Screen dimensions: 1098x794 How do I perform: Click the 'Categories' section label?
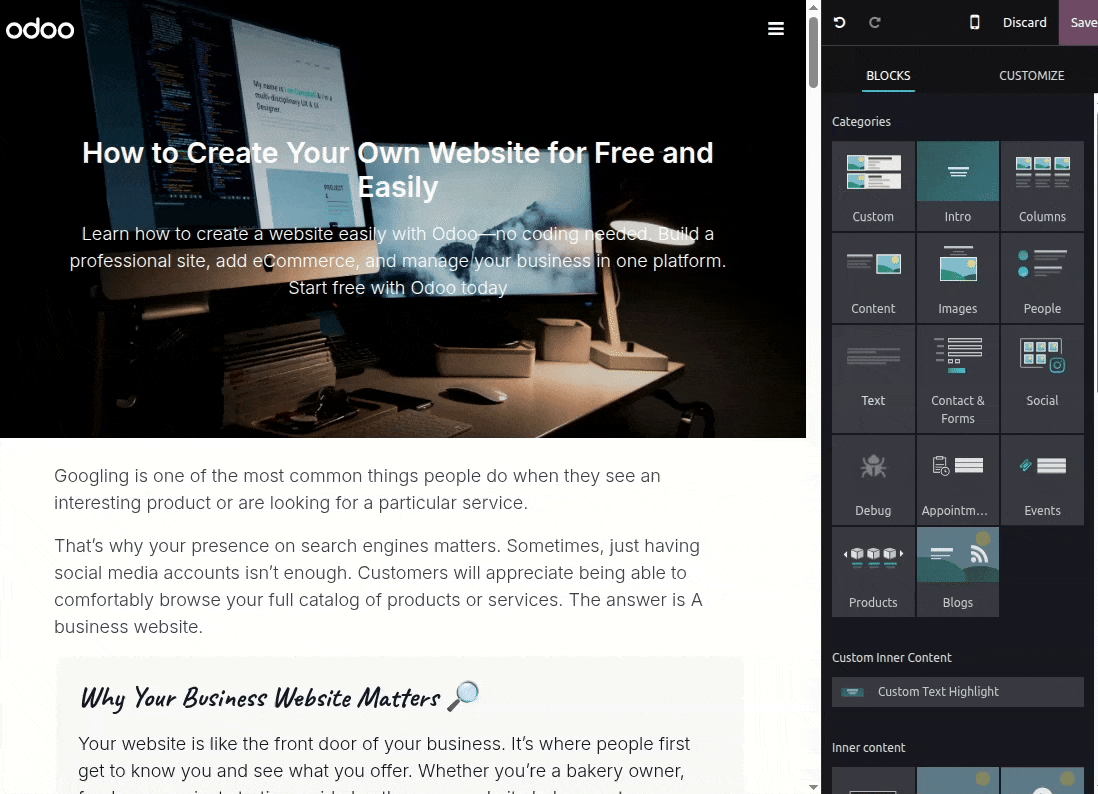[x=861, y=121]
